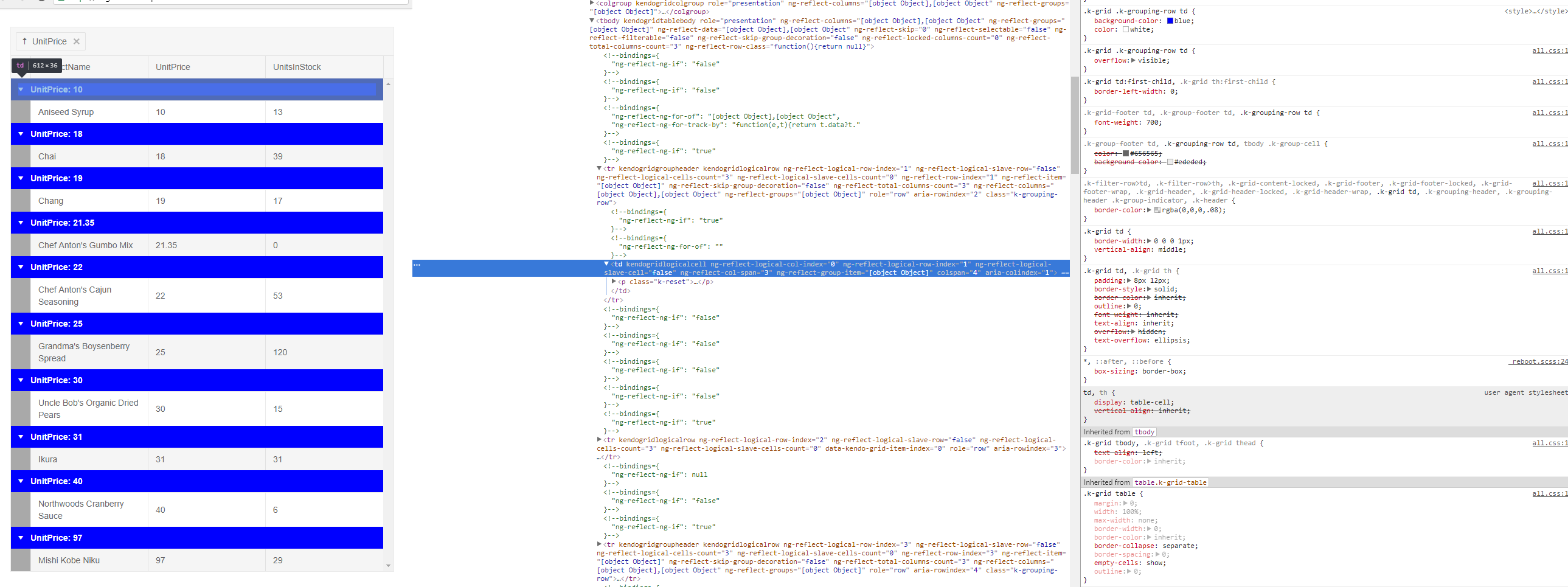The width and height of the screenshot is (1568, 587).
Task: Select the Aniseed Syrup cell
Action: (x=89, y=112)
